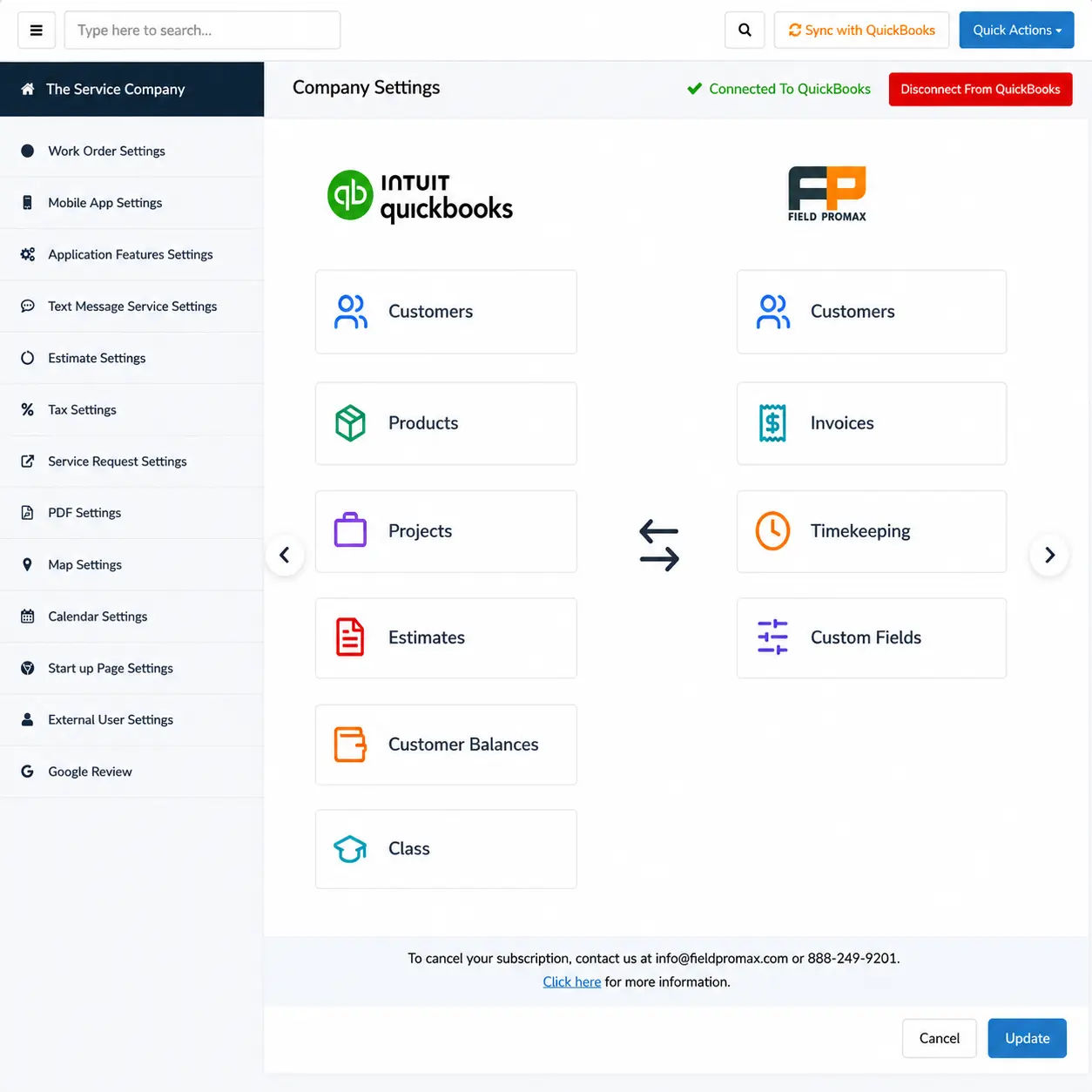This screenshot has width=1092, height=1092.
Task: Click the Start up Page Settings icon
Action: 28,668
